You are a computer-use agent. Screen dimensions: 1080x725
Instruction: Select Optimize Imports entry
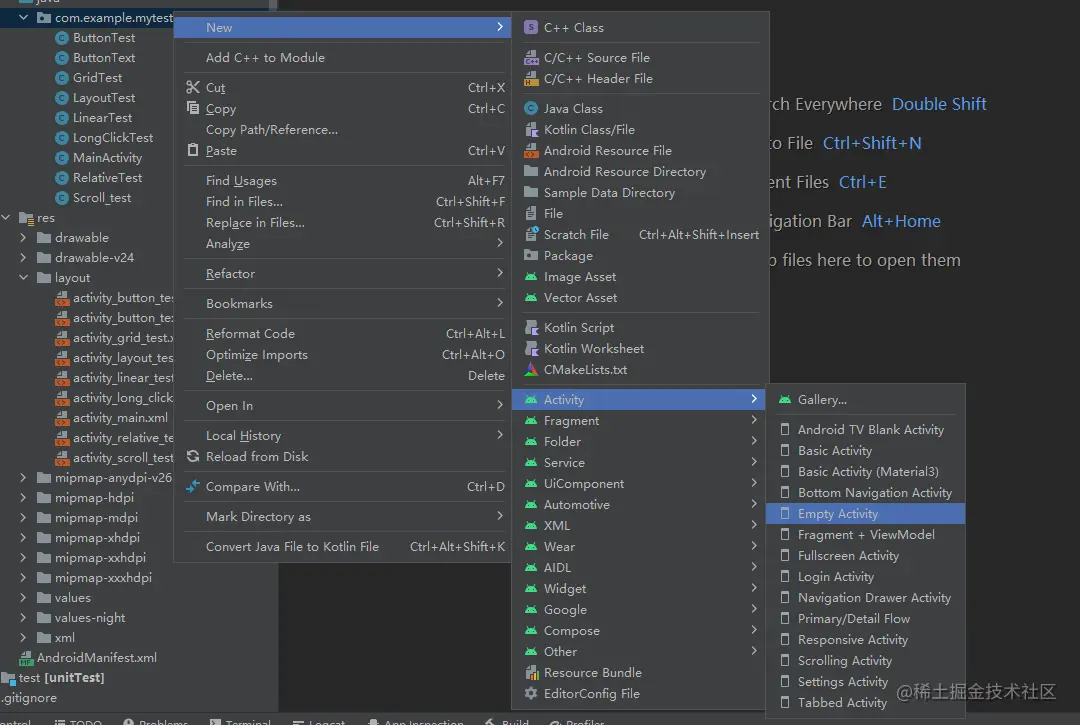(x=342, y=355)
